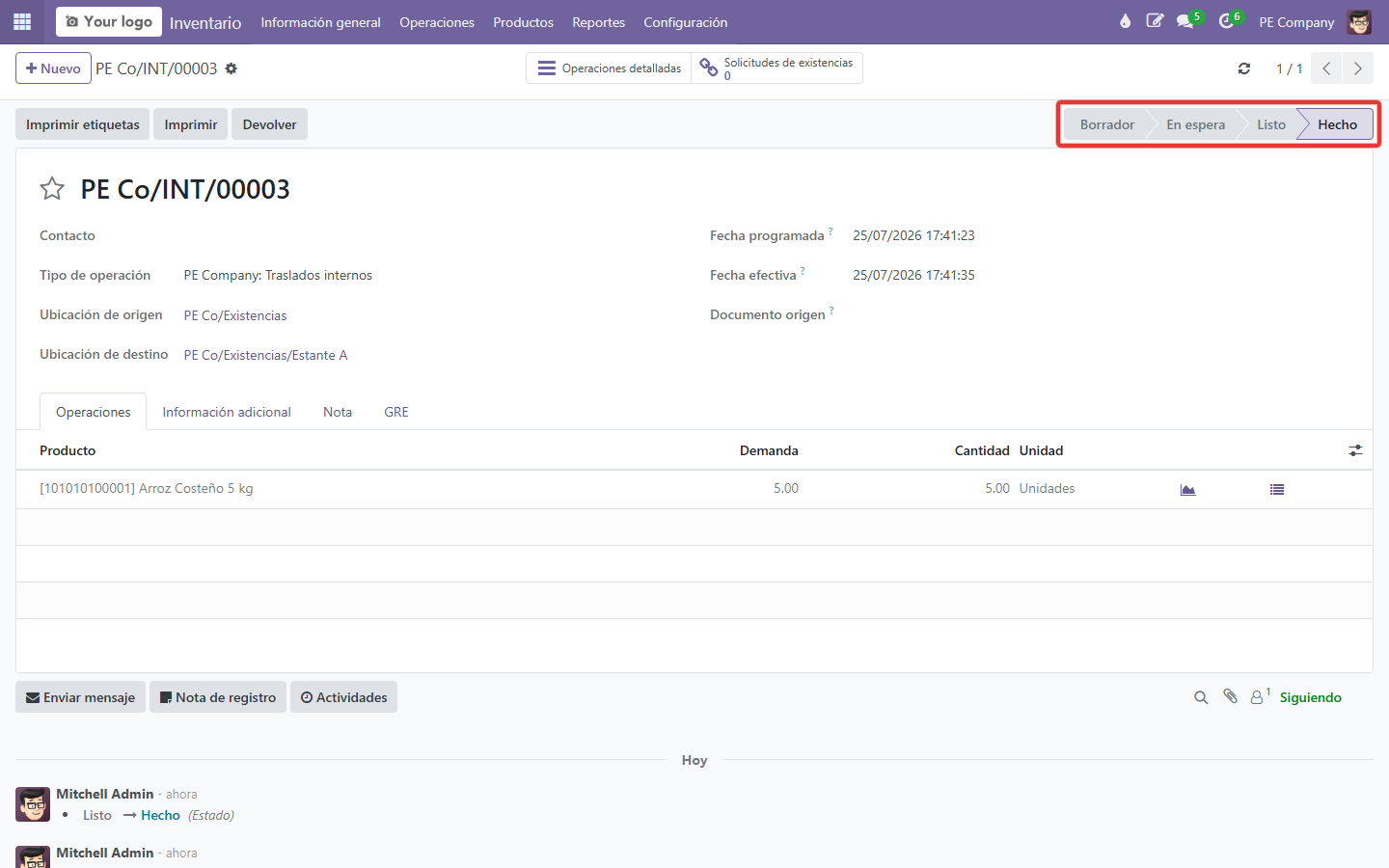Open PE Company: Traslados internos operation type
Image resolution: width=1389 pixels, height=868 pixels.
(278, 275)
